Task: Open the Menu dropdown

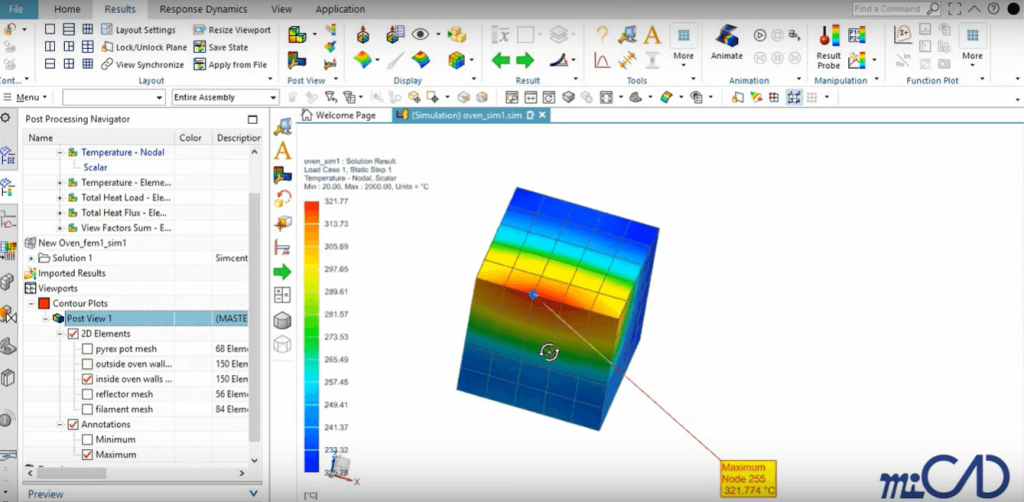Action: (26, 97)
